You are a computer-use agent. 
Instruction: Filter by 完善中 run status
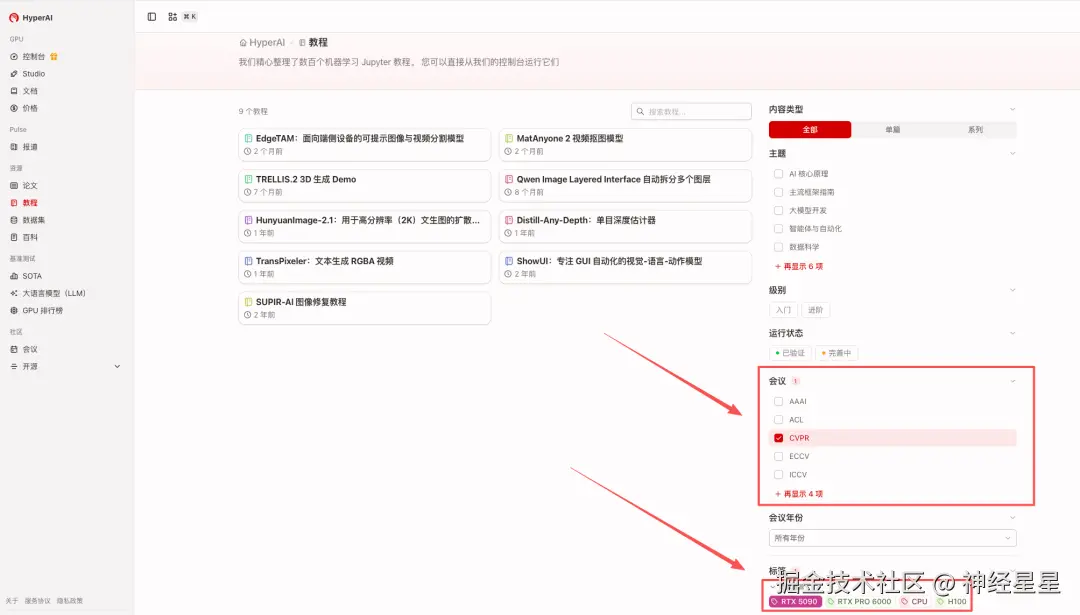click(837, 353)
